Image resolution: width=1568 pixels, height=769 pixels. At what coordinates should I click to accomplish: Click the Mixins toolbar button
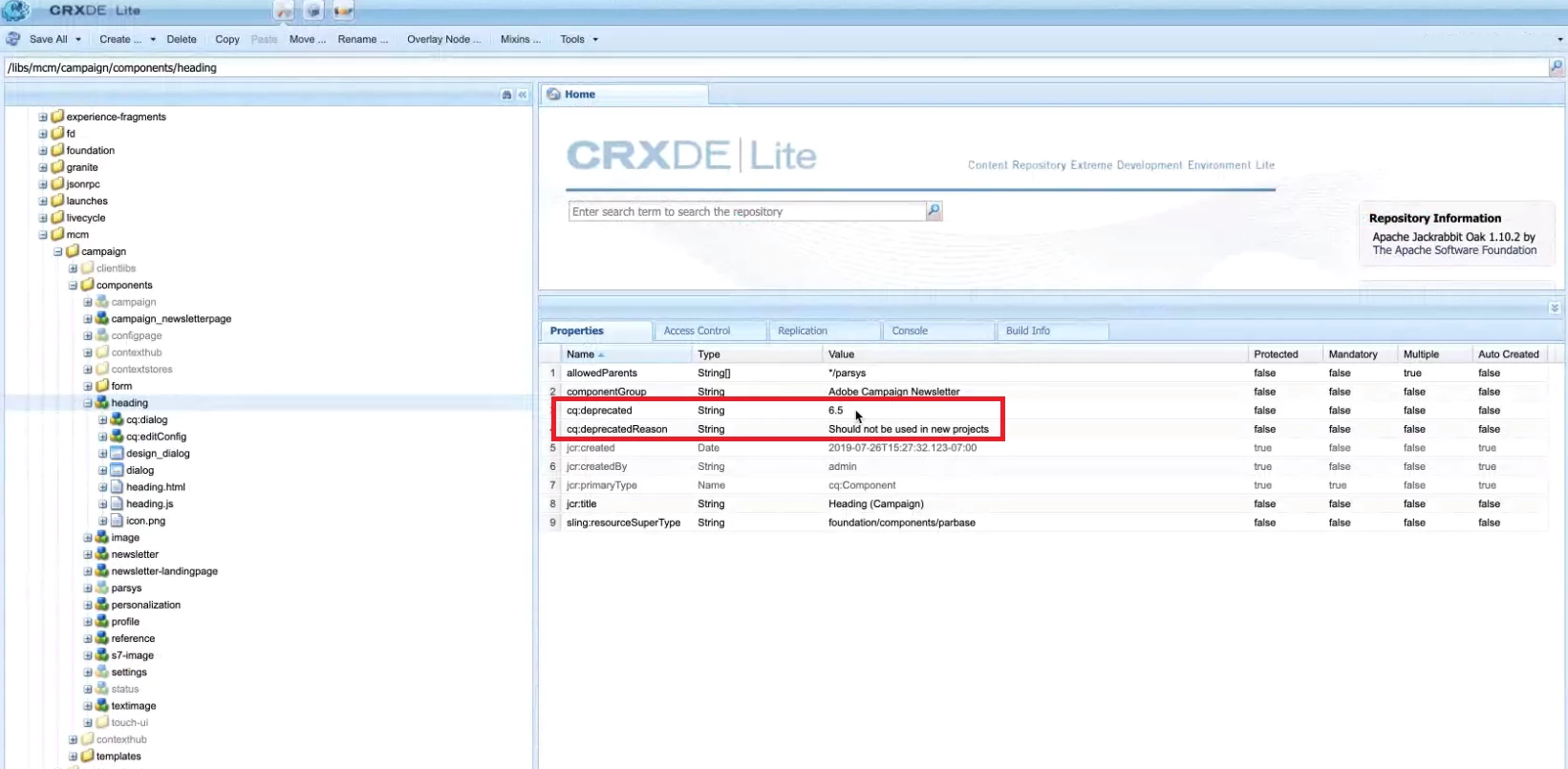pos(520,39)
